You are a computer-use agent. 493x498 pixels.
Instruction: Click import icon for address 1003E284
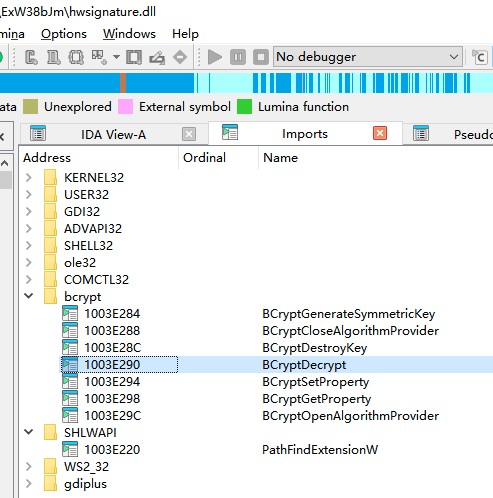point(70,313)
